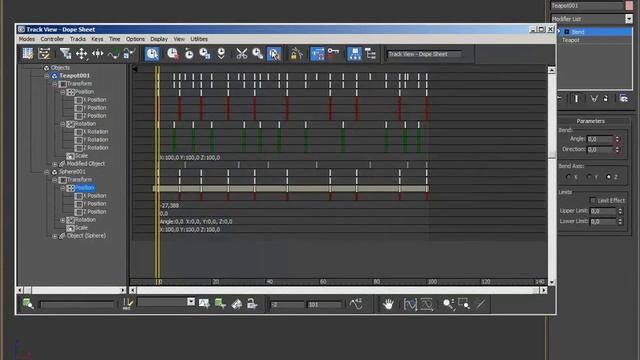This screenshot has width=640, height=360.
Task: Click the Copy Time icon
Action: (258, 53)
